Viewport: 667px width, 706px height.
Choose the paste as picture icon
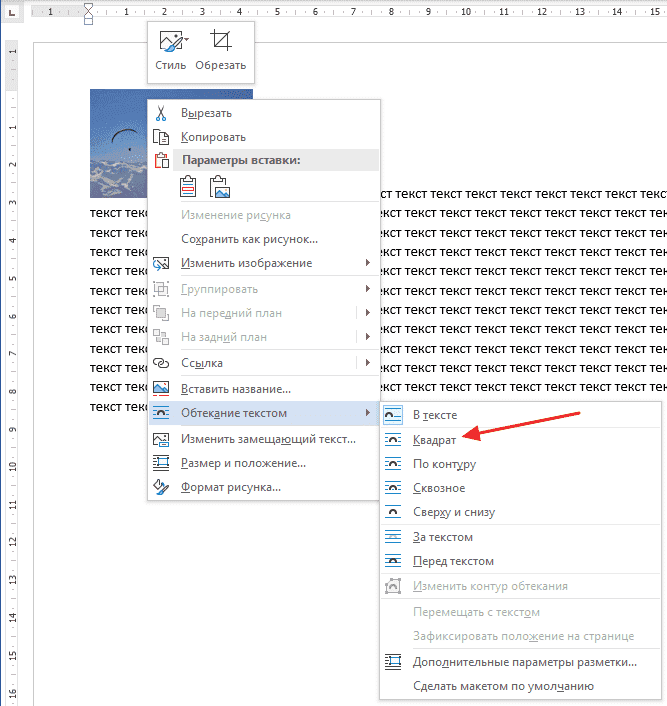tap(219, 186)
